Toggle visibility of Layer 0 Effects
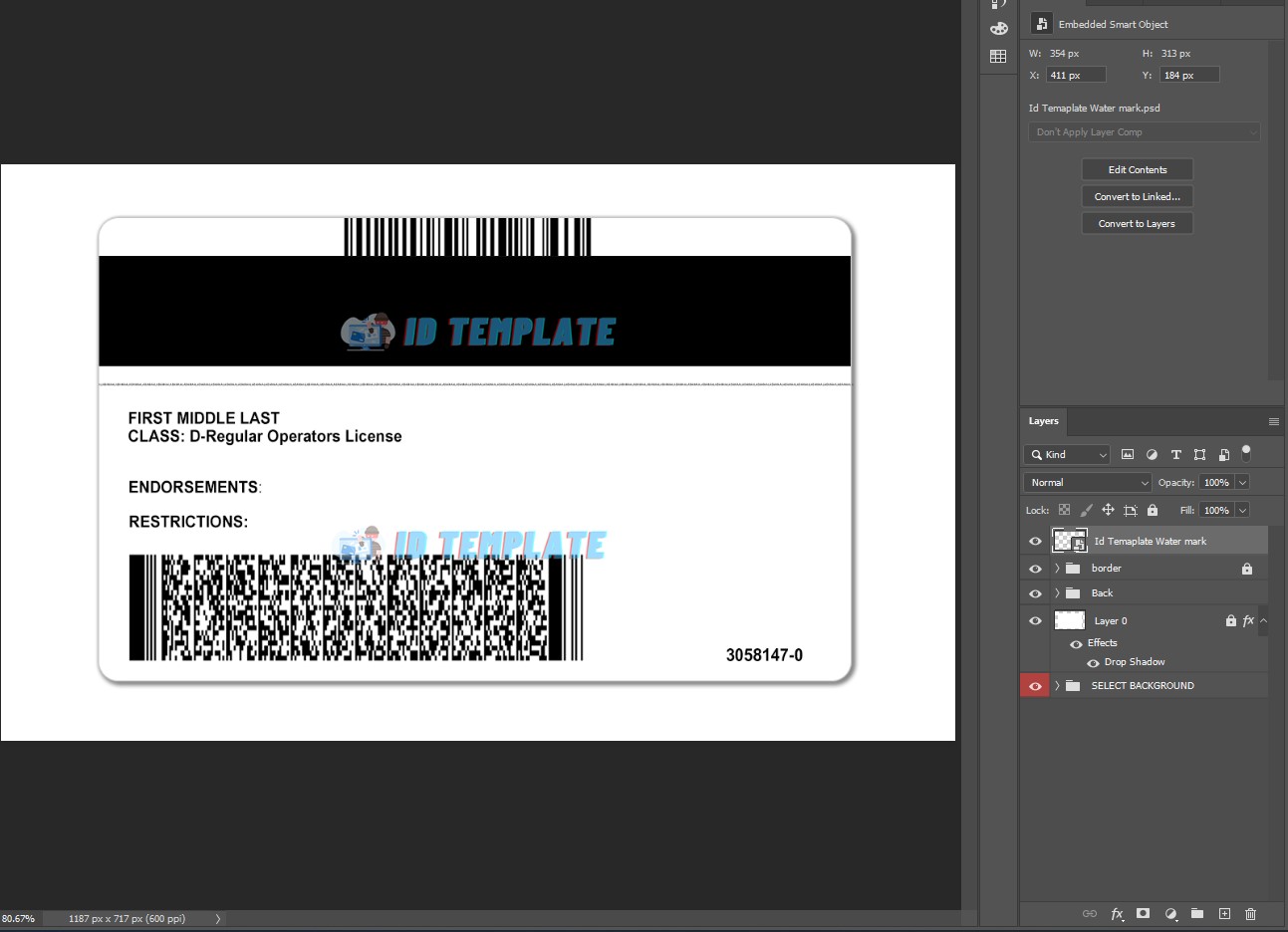This screenshot has height=932, width=1288. coord(1076,643)
